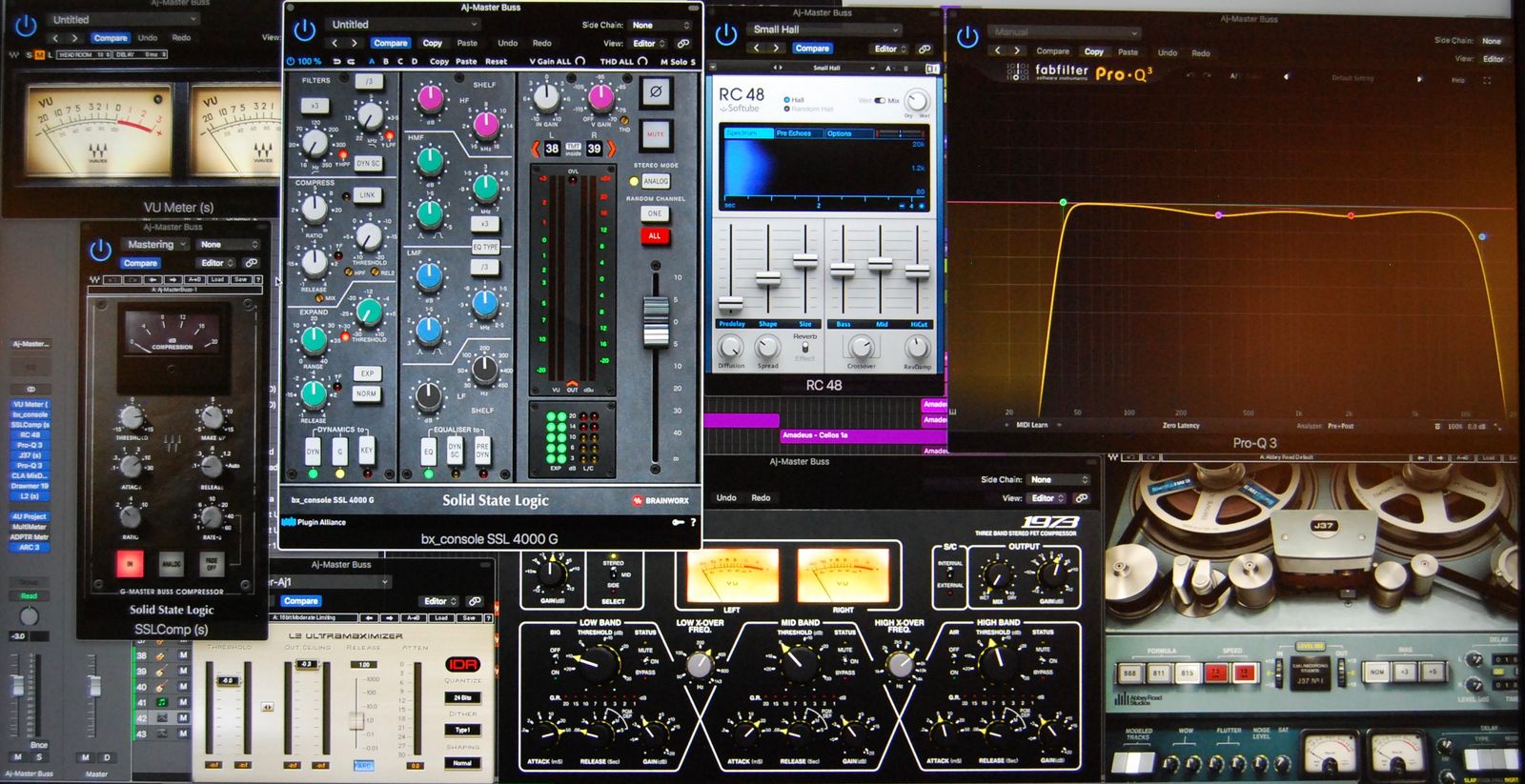Toggle the red MUTE button on SSL console

(655, 134)
